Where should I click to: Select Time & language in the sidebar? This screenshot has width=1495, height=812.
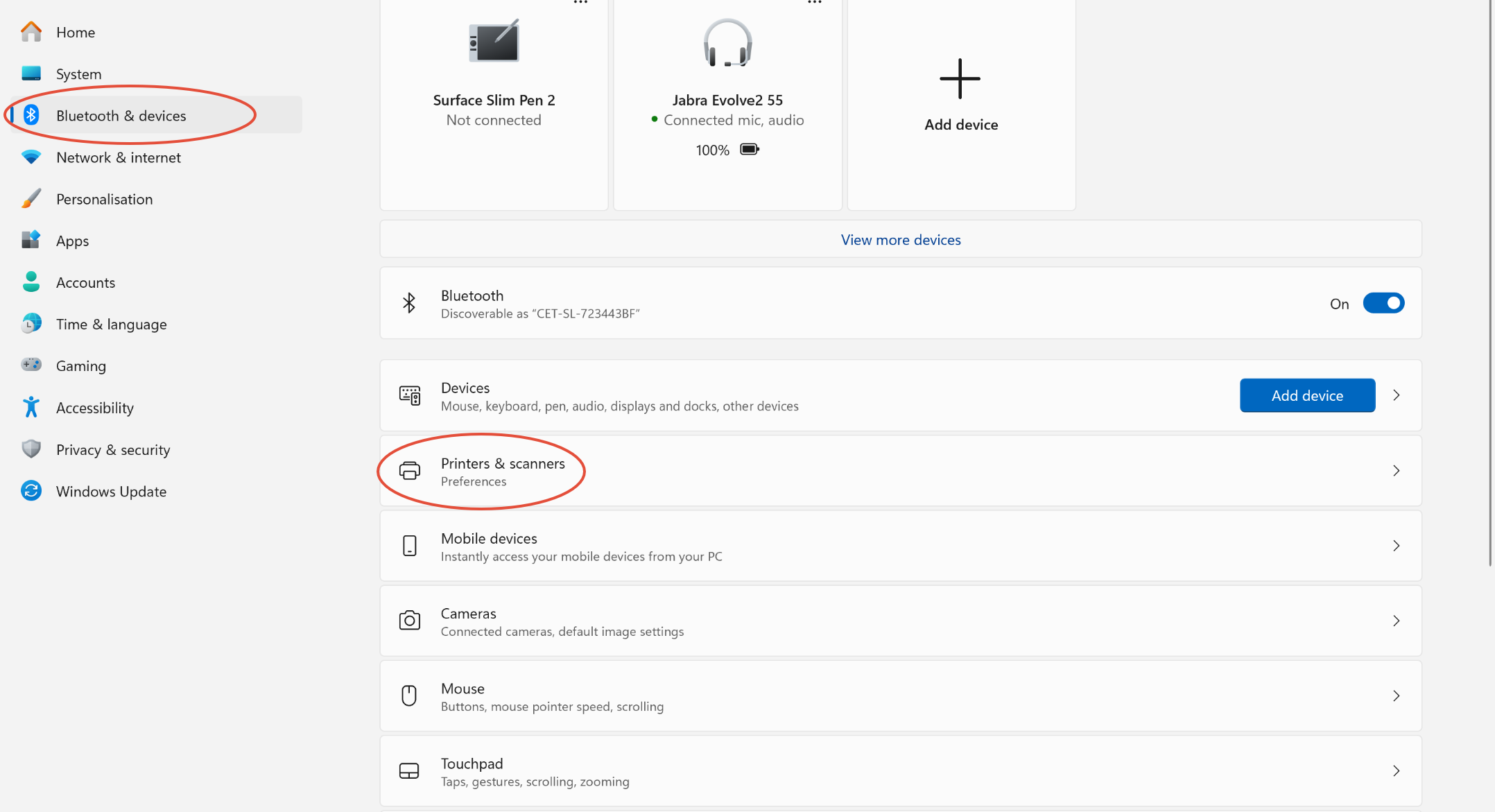point(112,324)
